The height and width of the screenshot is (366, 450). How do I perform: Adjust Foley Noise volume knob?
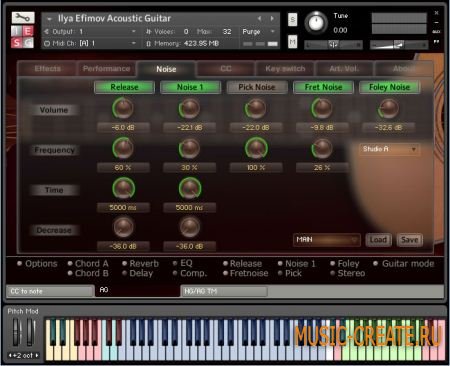388,108
